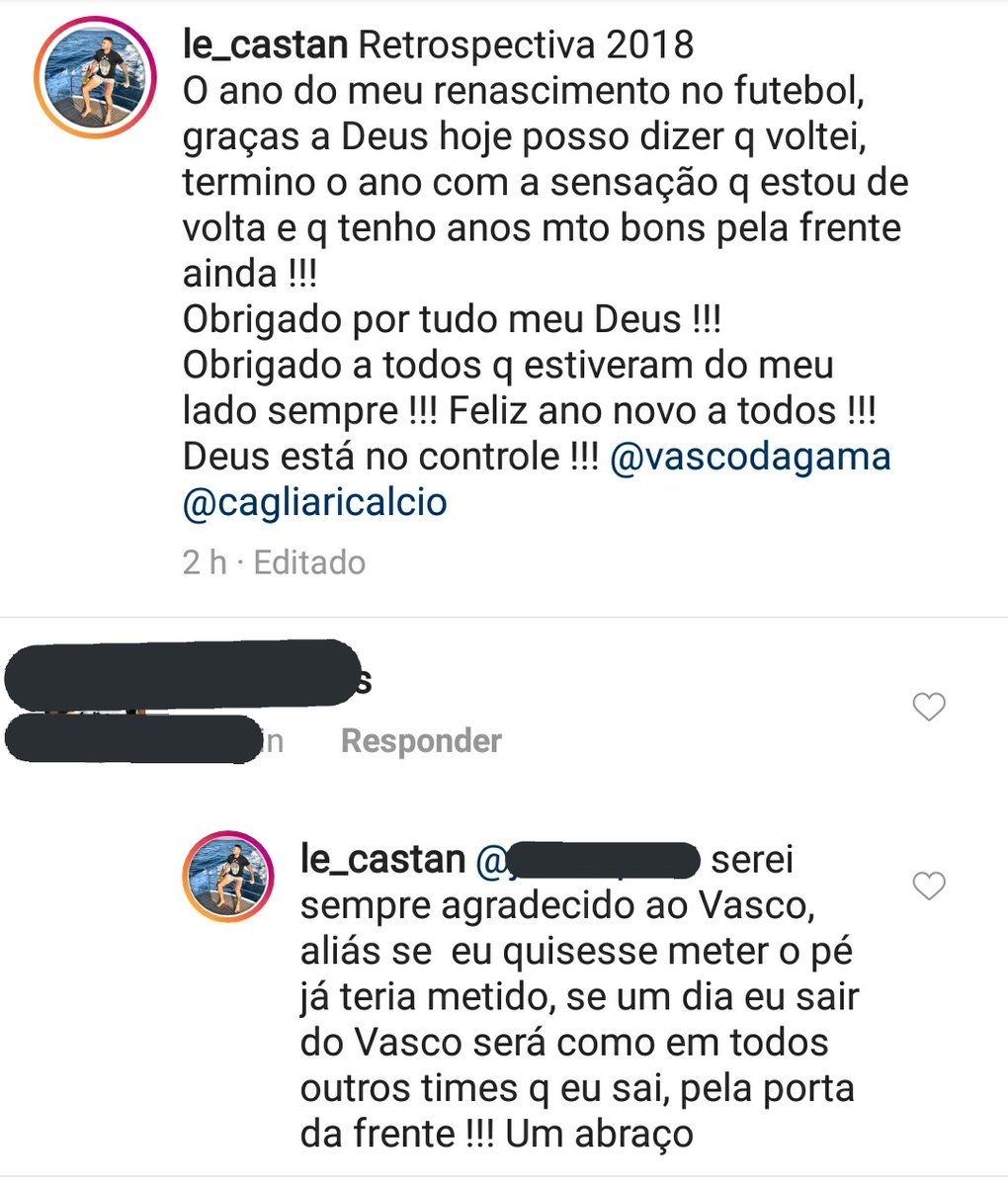This screenshot has height=1185, width=1008.
Task: Click the '2 h' timestamp under the caption
Action: point(205,562)
